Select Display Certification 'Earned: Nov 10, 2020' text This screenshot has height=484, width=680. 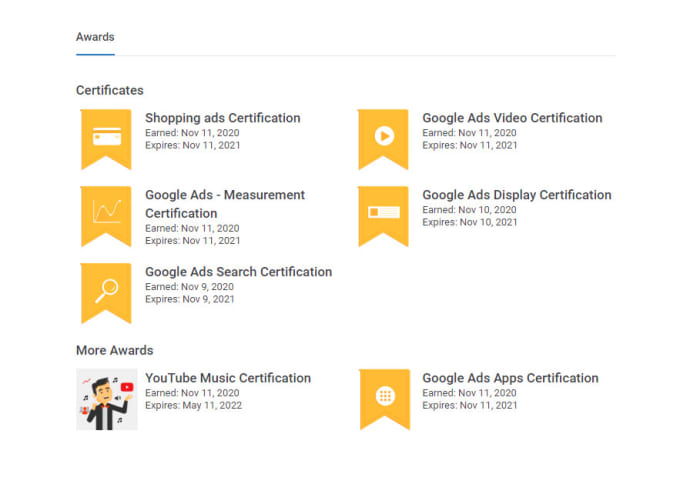[469, 210]
